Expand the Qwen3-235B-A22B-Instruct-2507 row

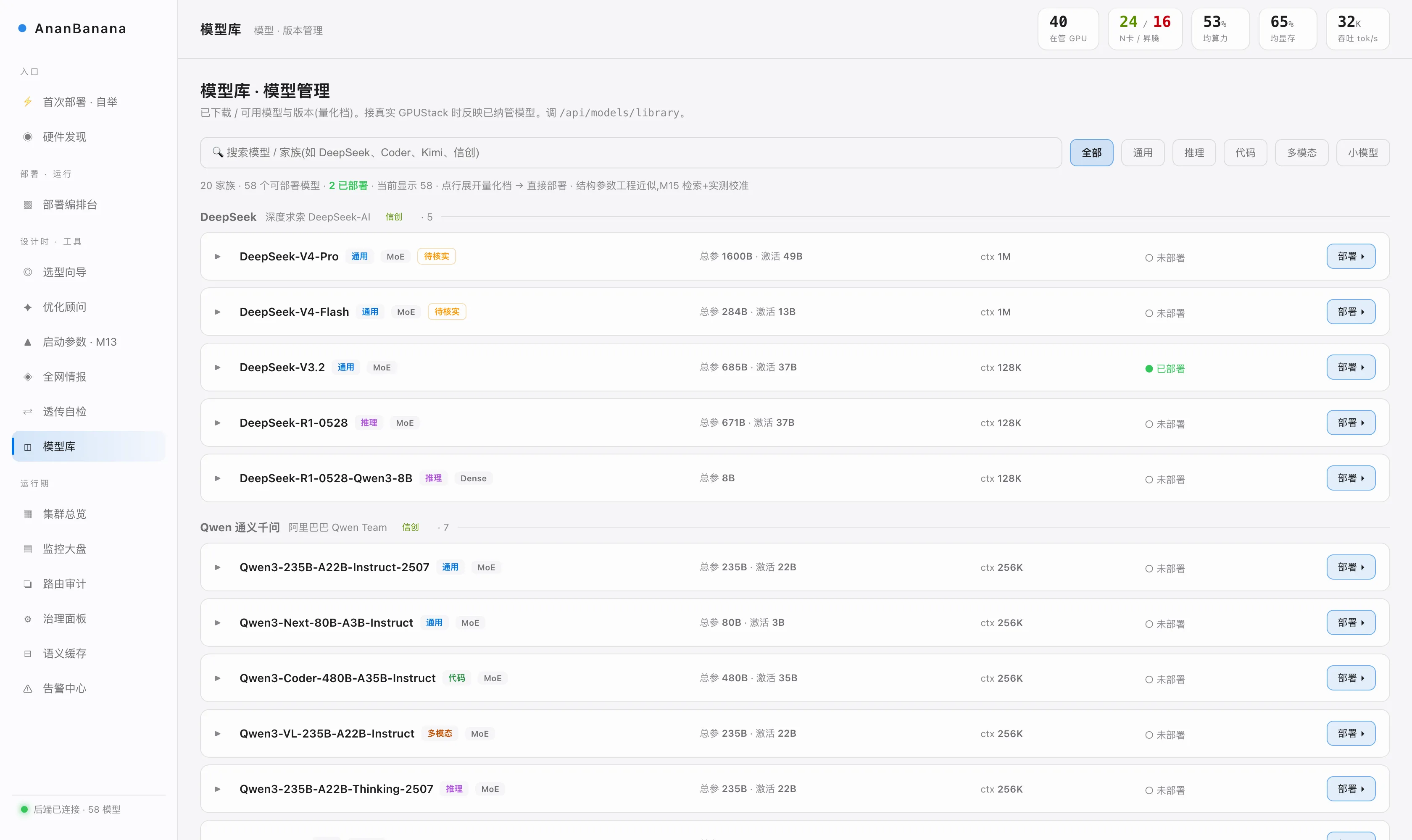[218, 567]
